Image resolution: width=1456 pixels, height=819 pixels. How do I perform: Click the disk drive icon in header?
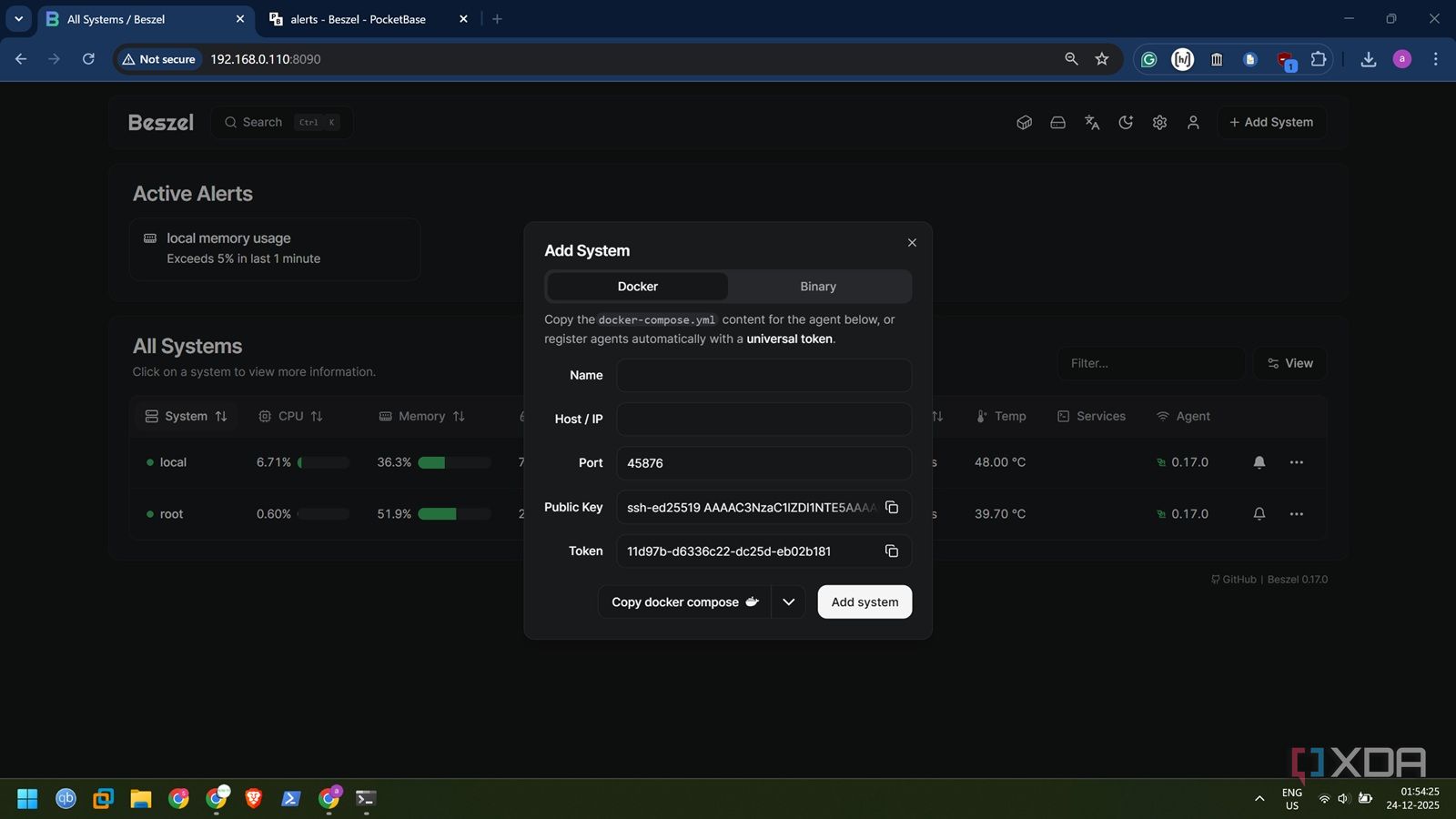pos(1057,122)
